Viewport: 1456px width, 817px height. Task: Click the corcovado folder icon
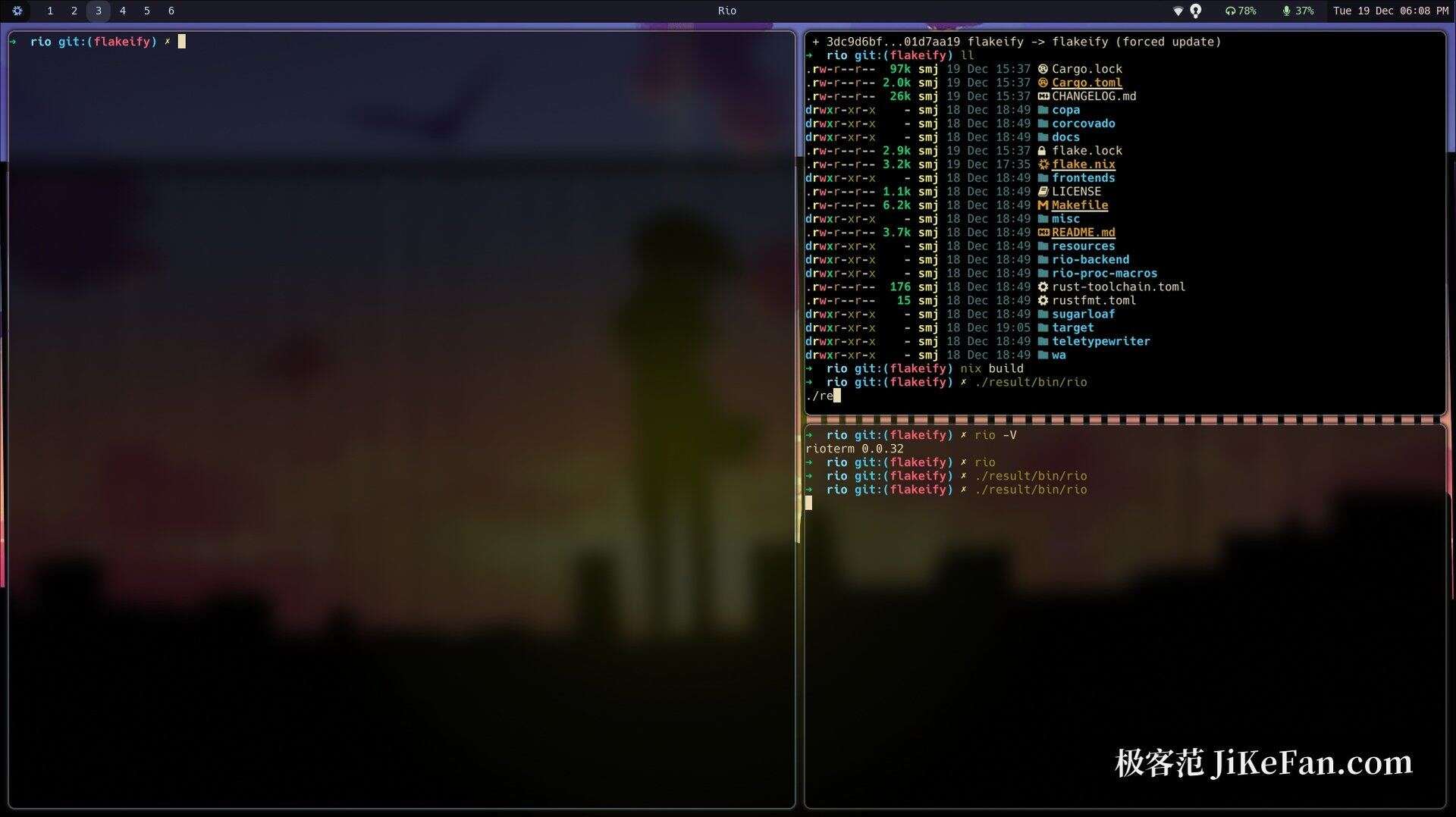pyautogui.click(x=1043, y=124)
